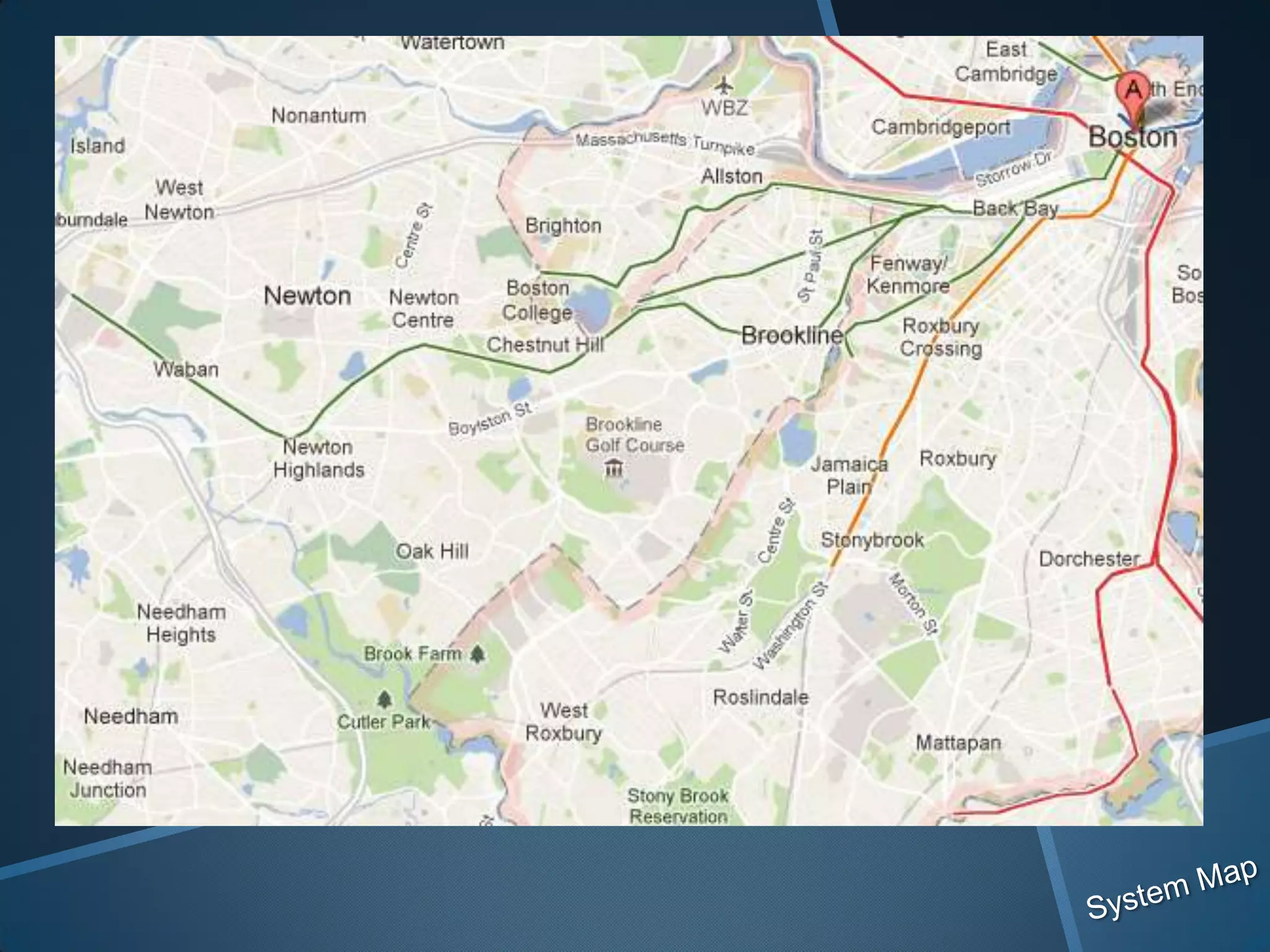Screen dimensions: 1270x952
Task: Select the Newton Highlands label
Action: tap(318, 458)
